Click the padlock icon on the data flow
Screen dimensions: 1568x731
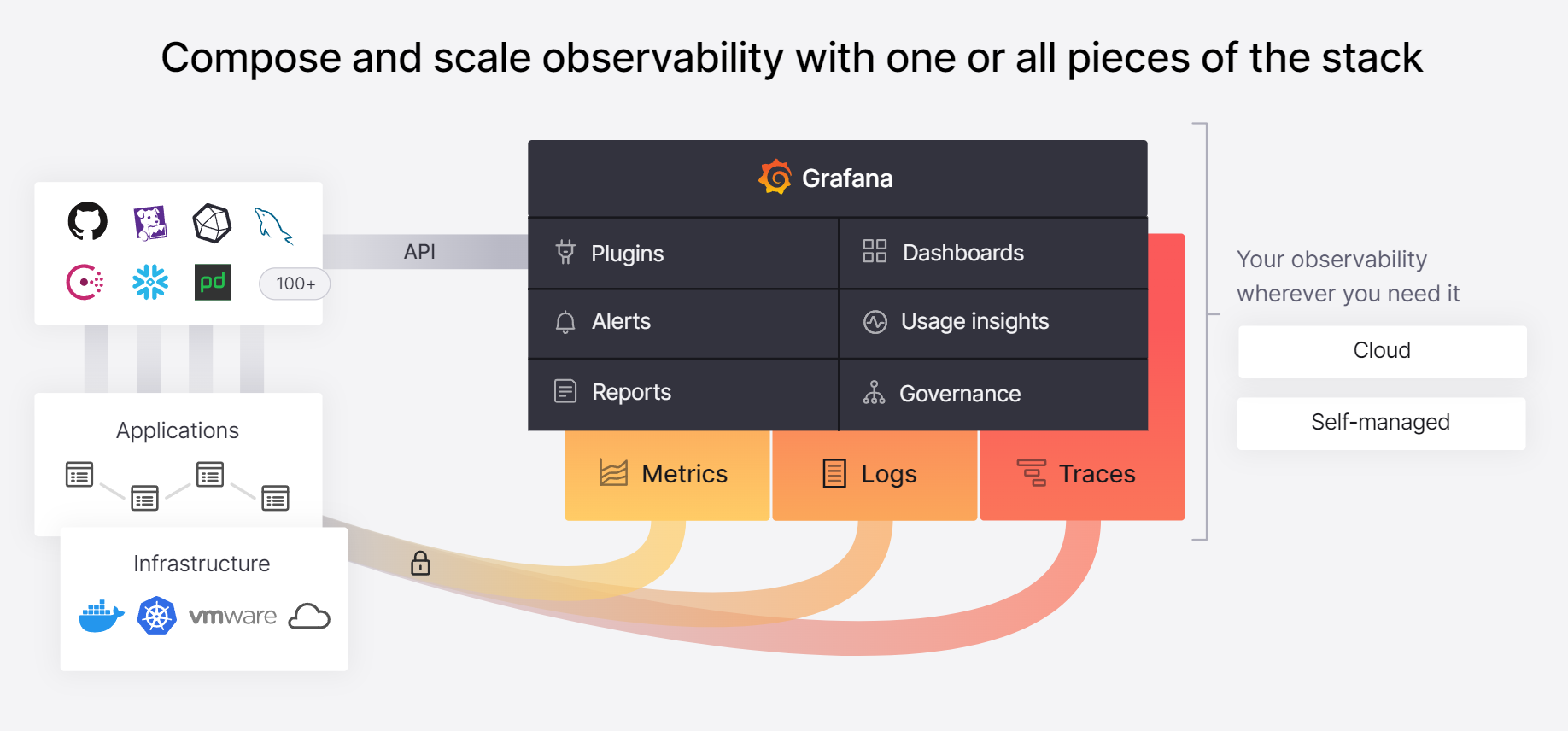pos(420,564)
